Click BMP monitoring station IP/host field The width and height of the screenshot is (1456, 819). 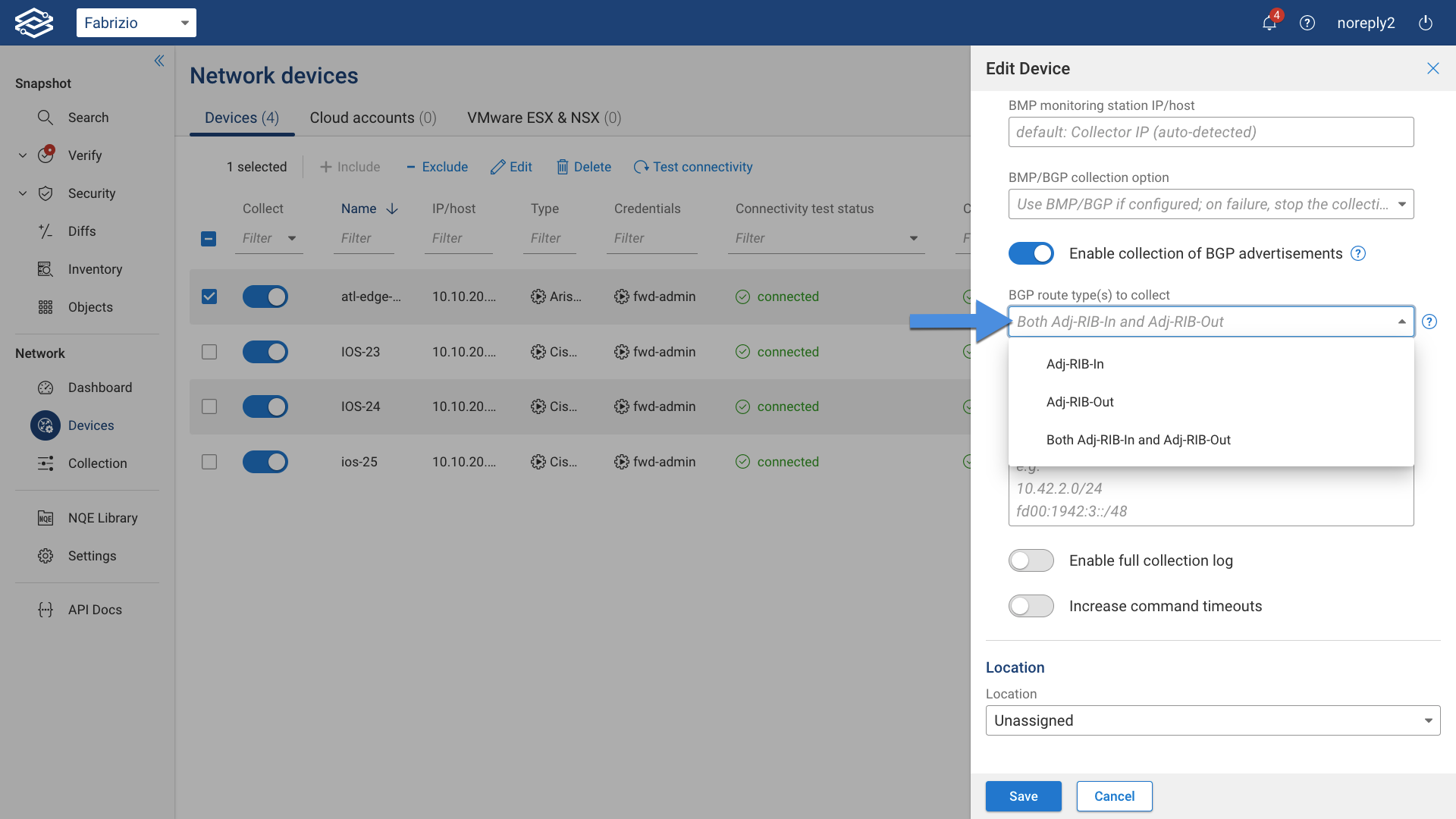click(1210, 132)
